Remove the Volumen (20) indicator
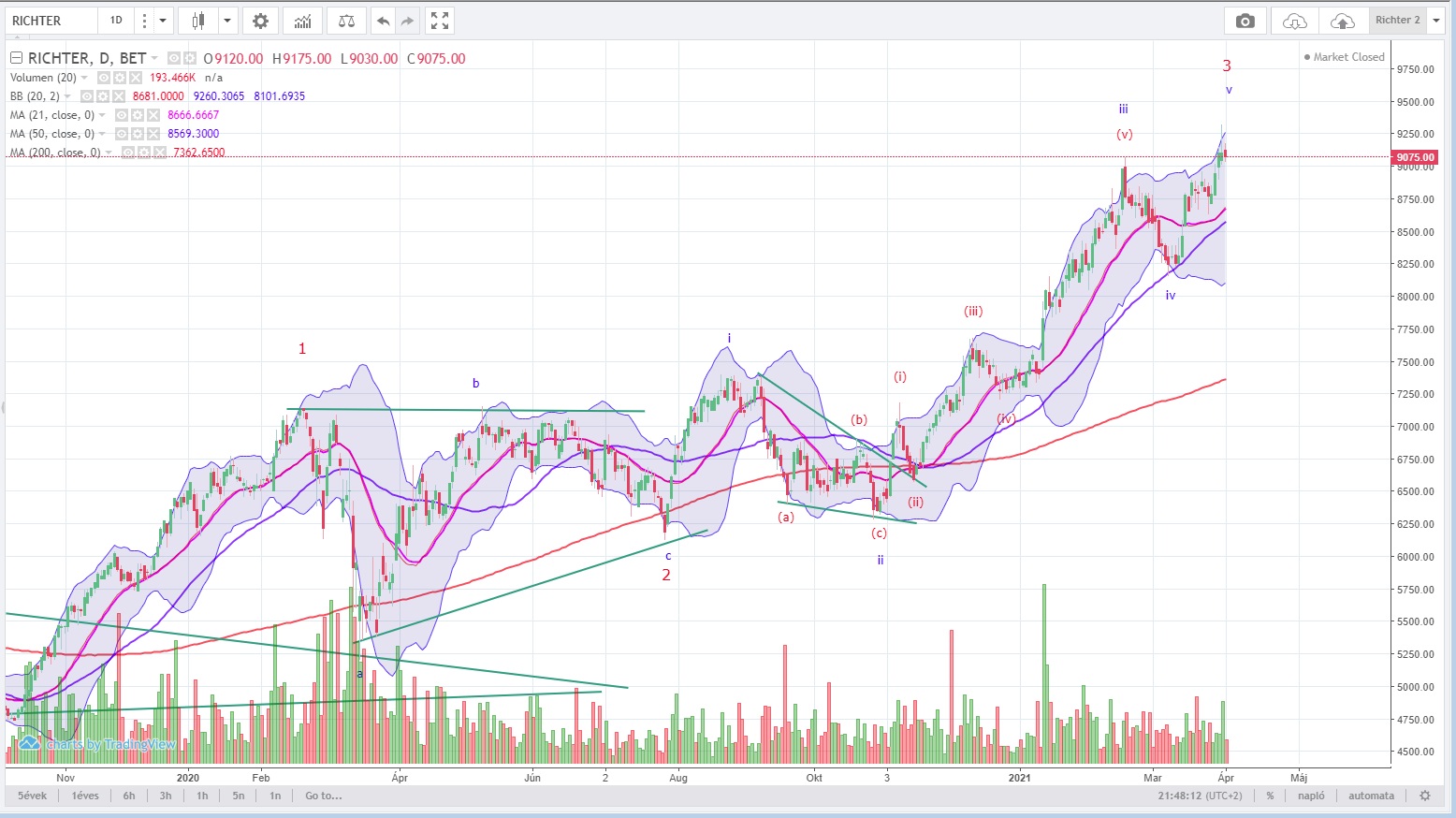1456x818 pixels. (136, 78)
